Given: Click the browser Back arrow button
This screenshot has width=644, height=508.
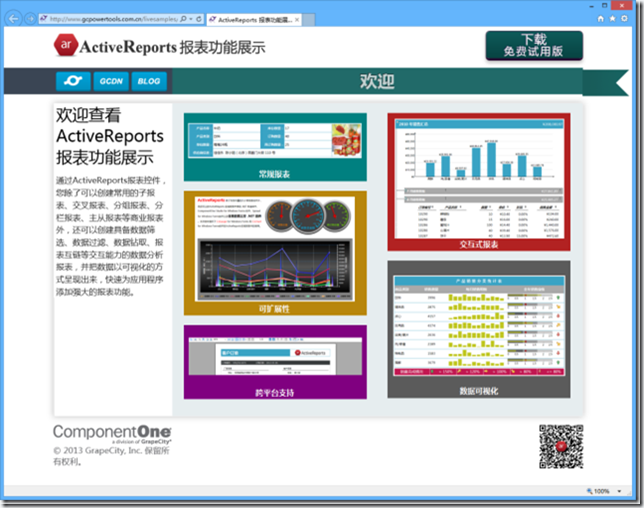Looking at the screenshot, I should [x=13, y=19].
